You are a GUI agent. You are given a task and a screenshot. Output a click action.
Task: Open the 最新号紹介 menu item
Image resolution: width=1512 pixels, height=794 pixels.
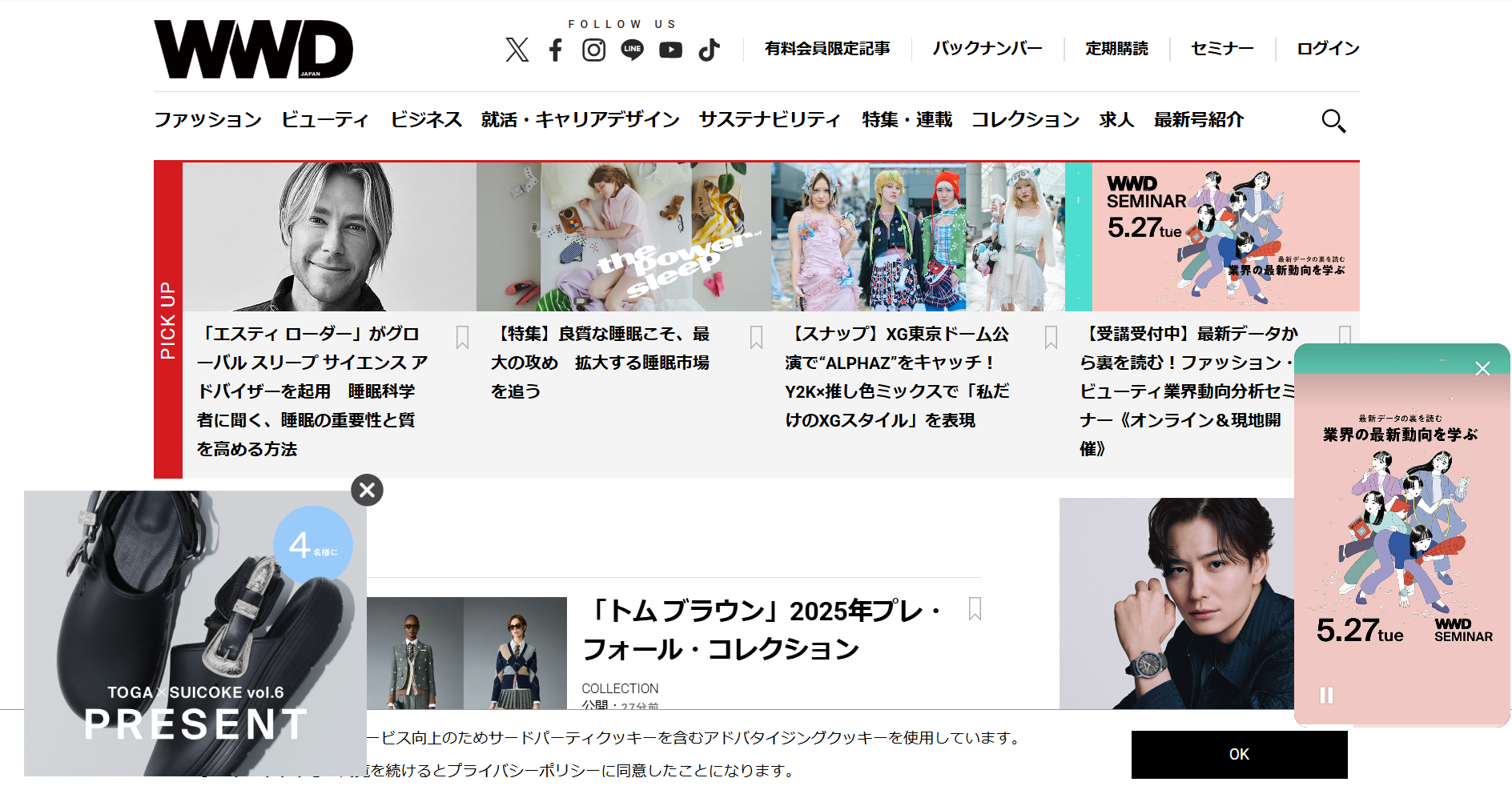(1199, 120)
